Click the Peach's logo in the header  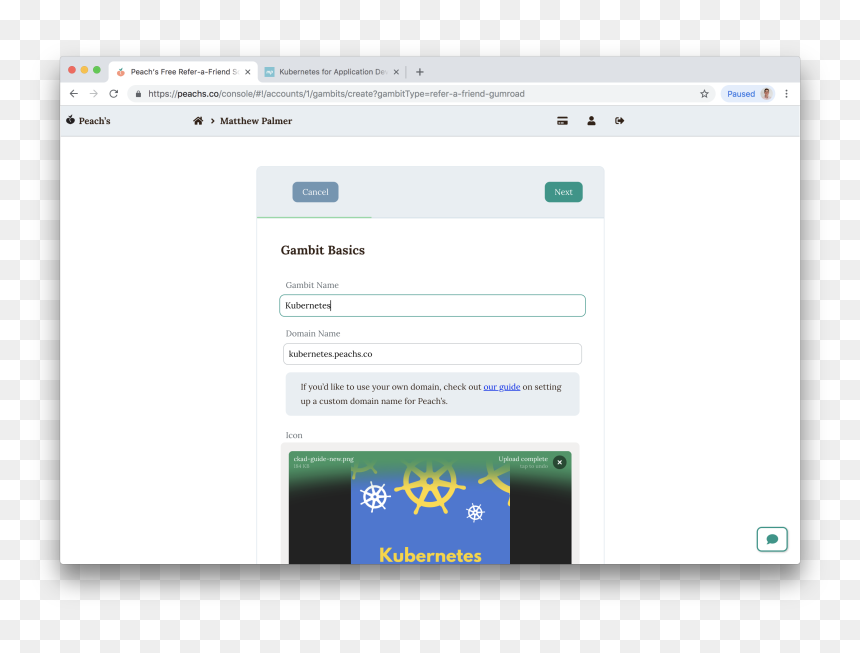pos(88,121)
